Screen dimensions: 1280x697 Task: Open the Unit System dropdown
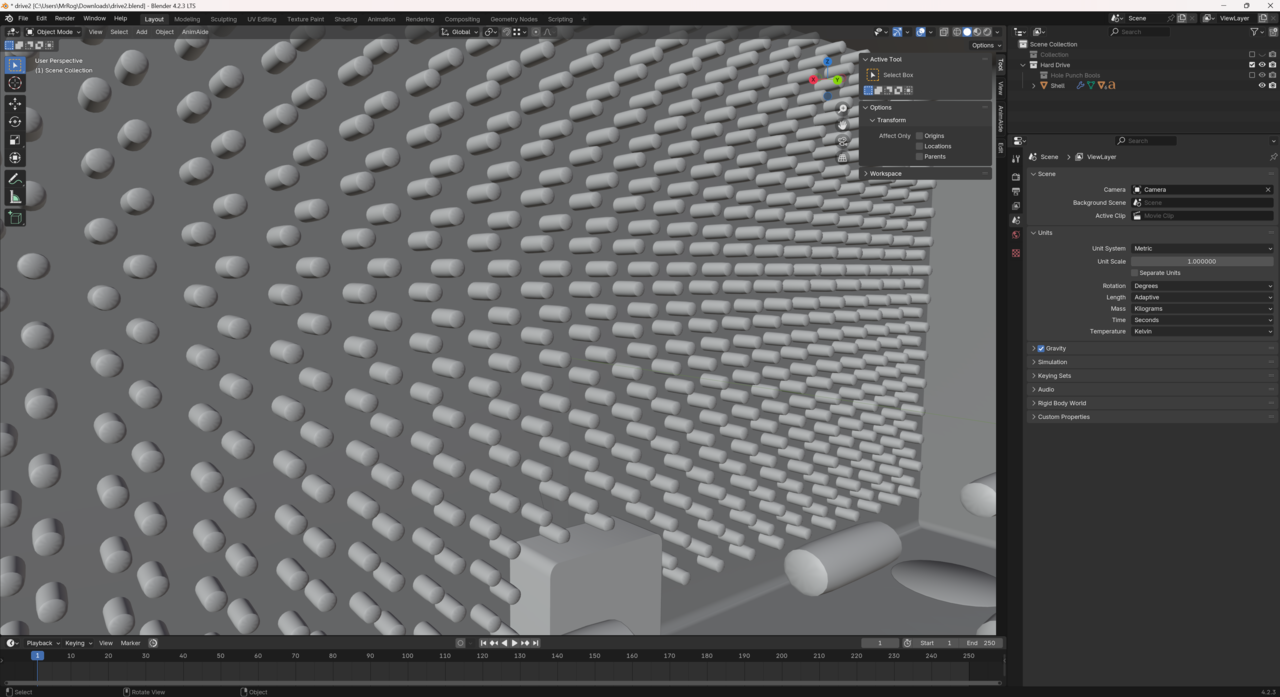pos(1201,248)
